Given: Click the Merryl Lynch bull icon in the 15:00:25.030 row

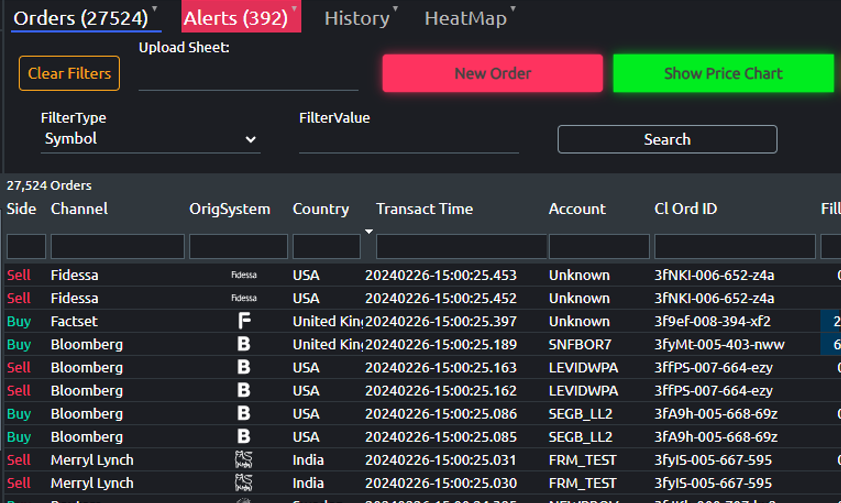Looking at the screenshot, I should click(x=244, y=483).
